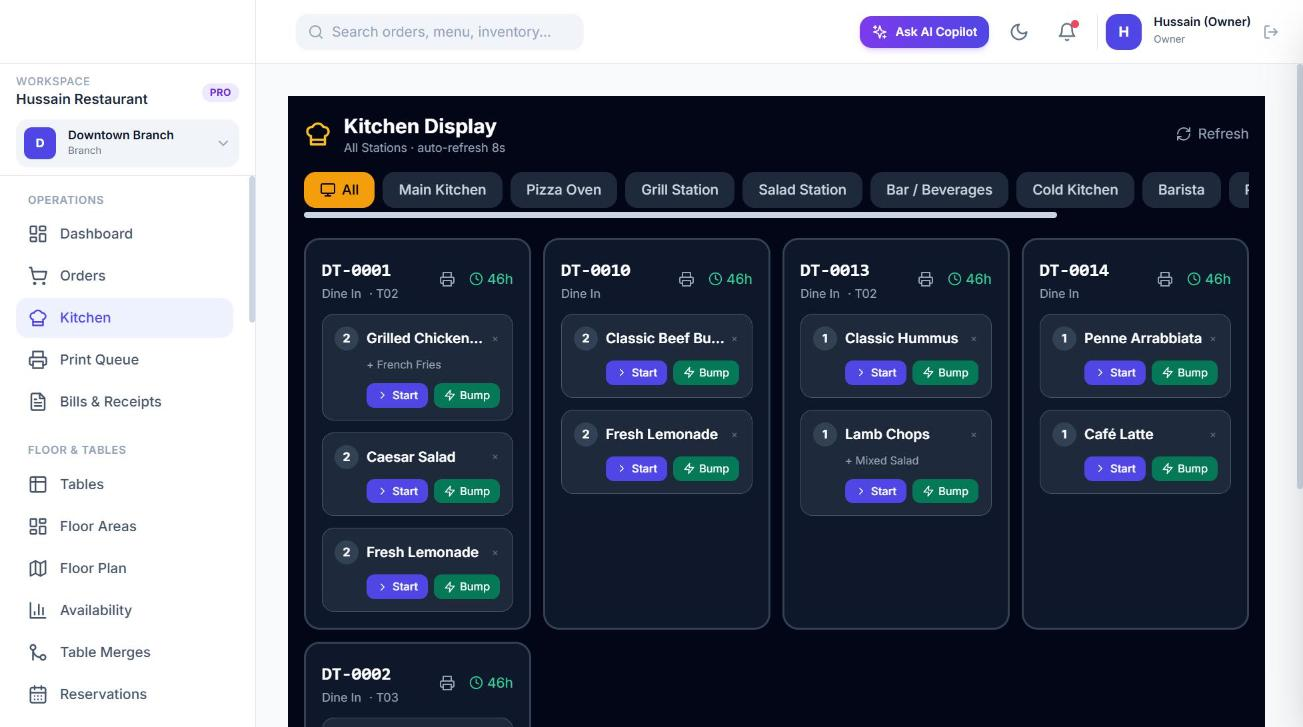Click the Ask AI Copilot button

point(924,32)
